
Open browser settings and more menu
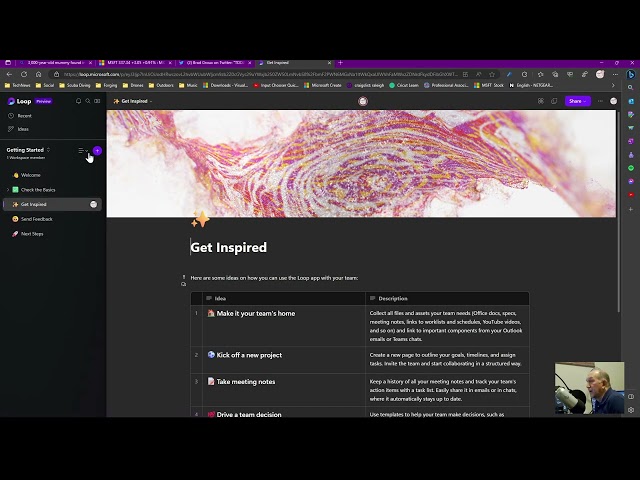tap(615, 74)
